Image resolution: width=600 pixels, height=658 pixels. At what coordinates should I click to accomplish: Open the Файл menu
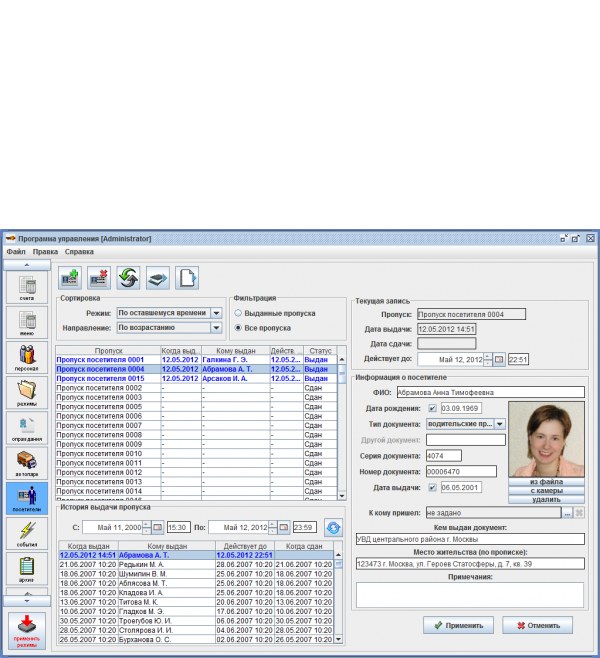pos(15,252)
